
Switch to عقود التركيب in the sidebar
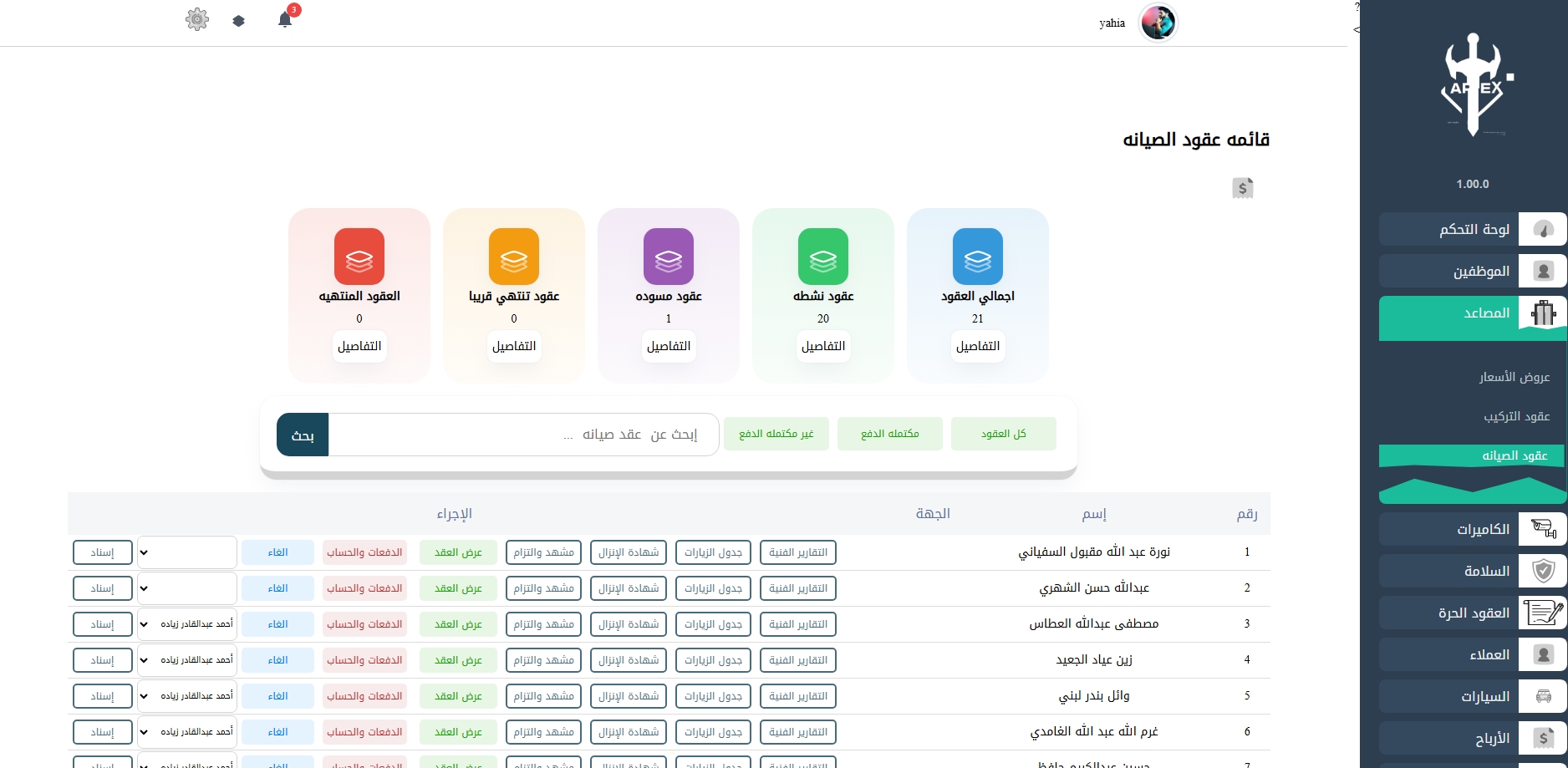click(1517, 416)
